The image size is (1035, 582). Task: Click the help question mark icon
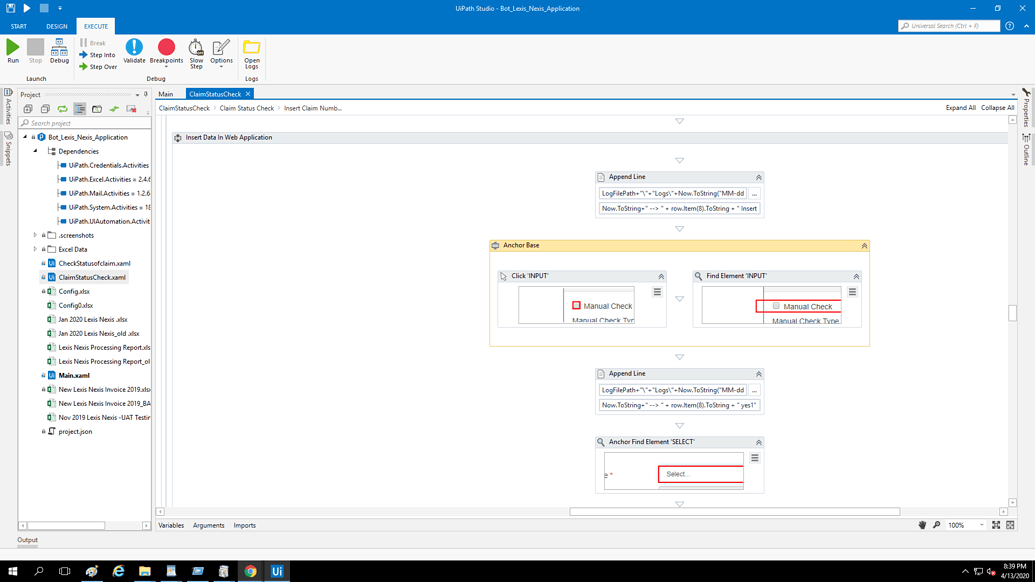[x=1010, y=26]
